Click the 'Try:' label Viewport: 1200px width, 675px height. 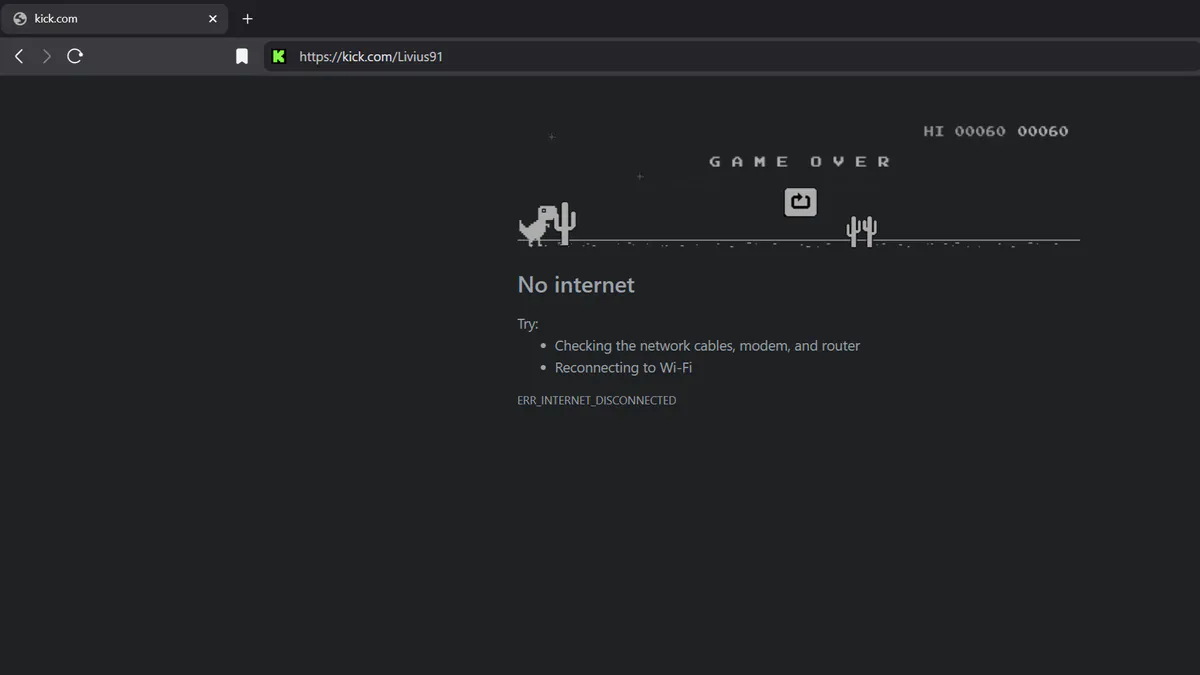point(528,324)
